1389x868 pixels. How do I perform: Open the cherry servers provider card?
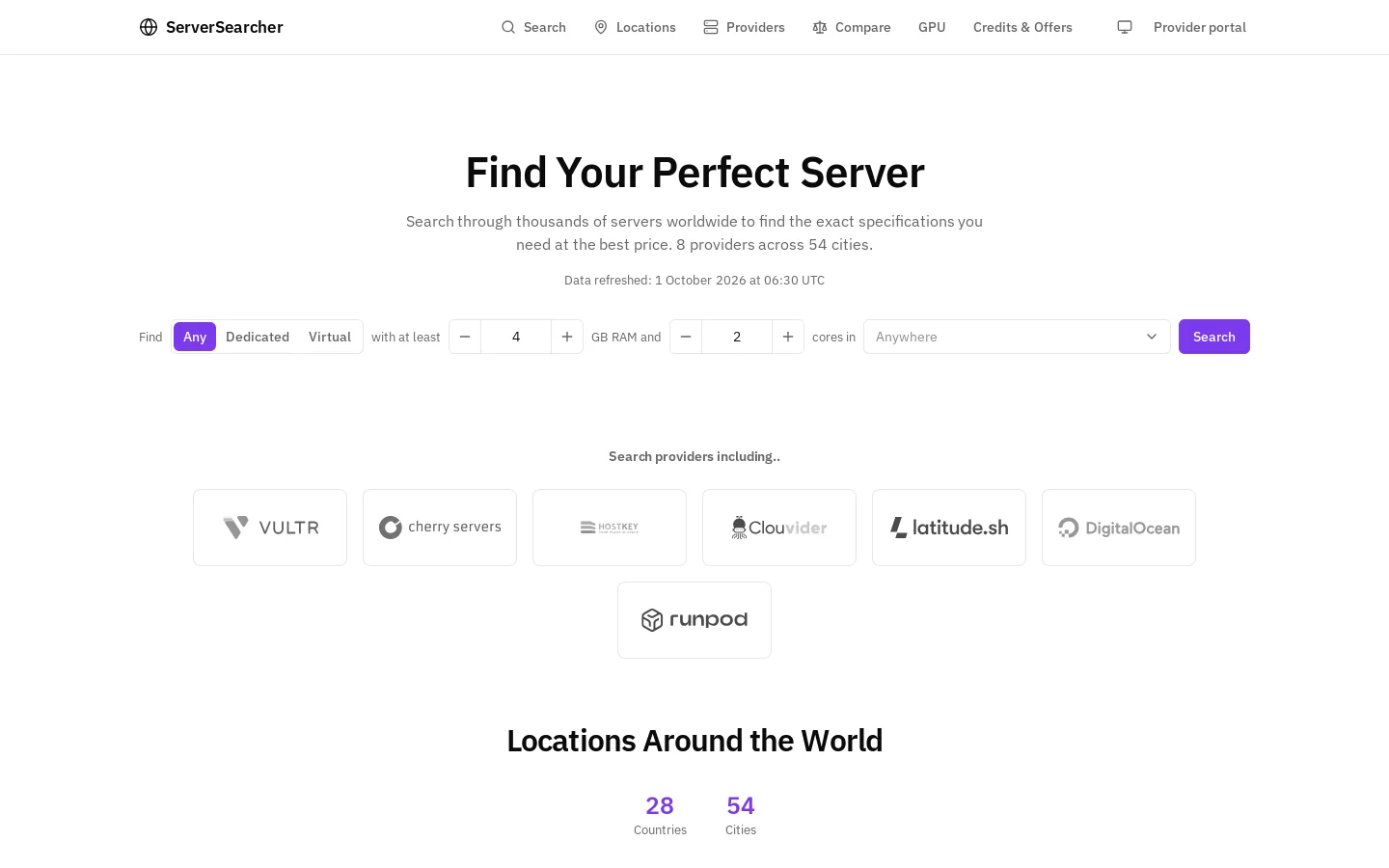pos(440,528)
